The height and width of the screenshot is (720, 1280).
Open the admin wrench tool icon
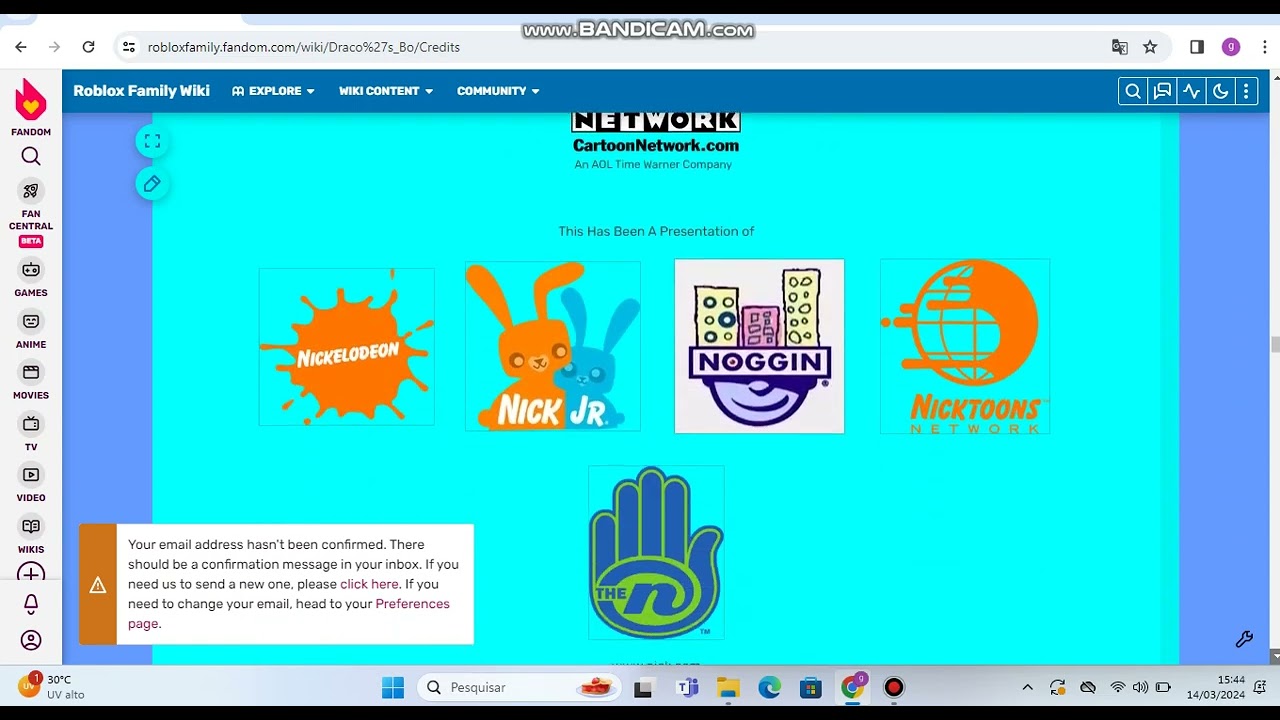tap(1244, 639)
